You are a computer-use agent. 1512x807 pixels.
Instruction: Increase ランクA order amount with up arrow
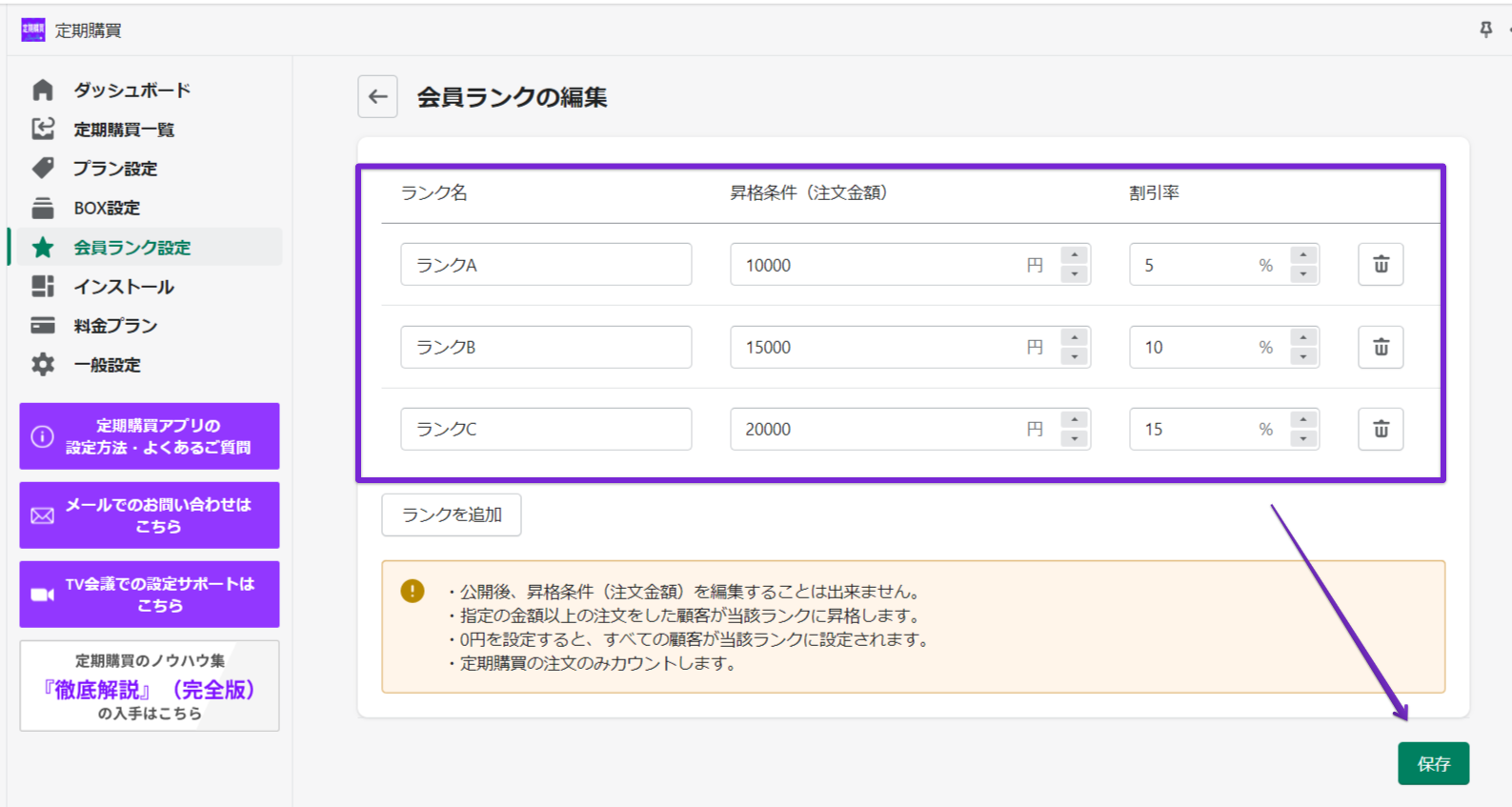[x=1074, y=254]
